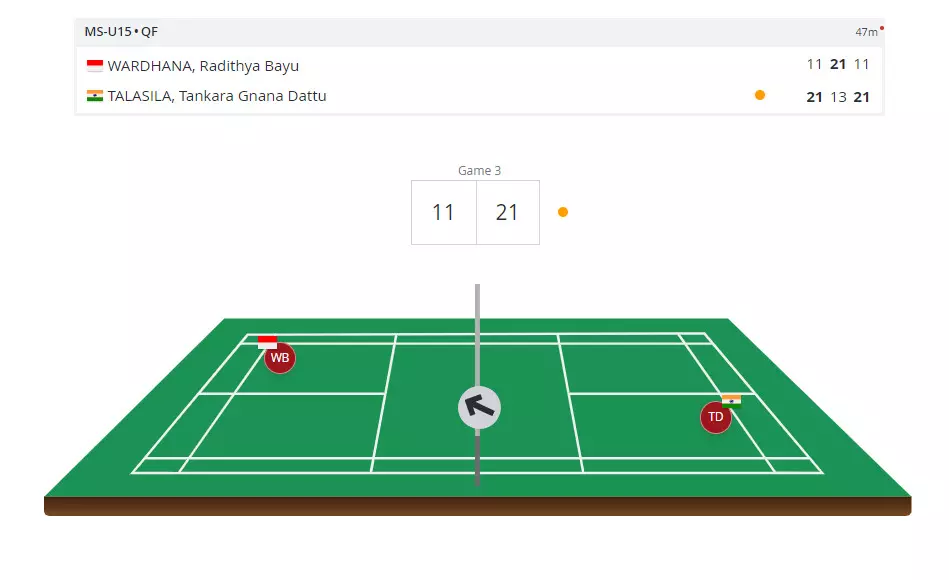
Task: Click Talasila's 13 second-game score
Action: point(838,97)
